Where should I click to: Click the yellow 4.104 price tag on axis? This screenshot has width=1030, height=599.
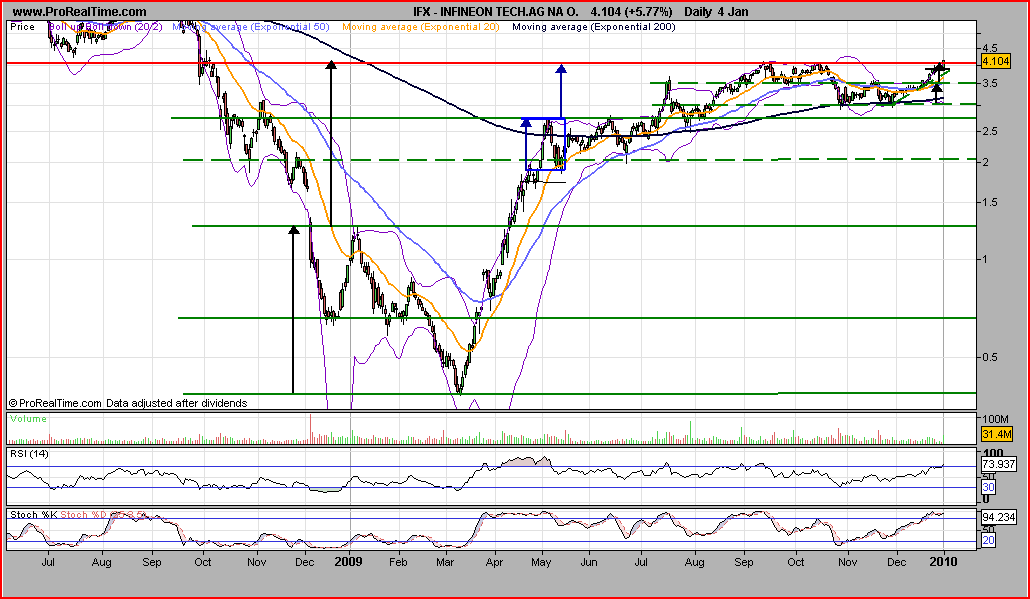[995, 61]
